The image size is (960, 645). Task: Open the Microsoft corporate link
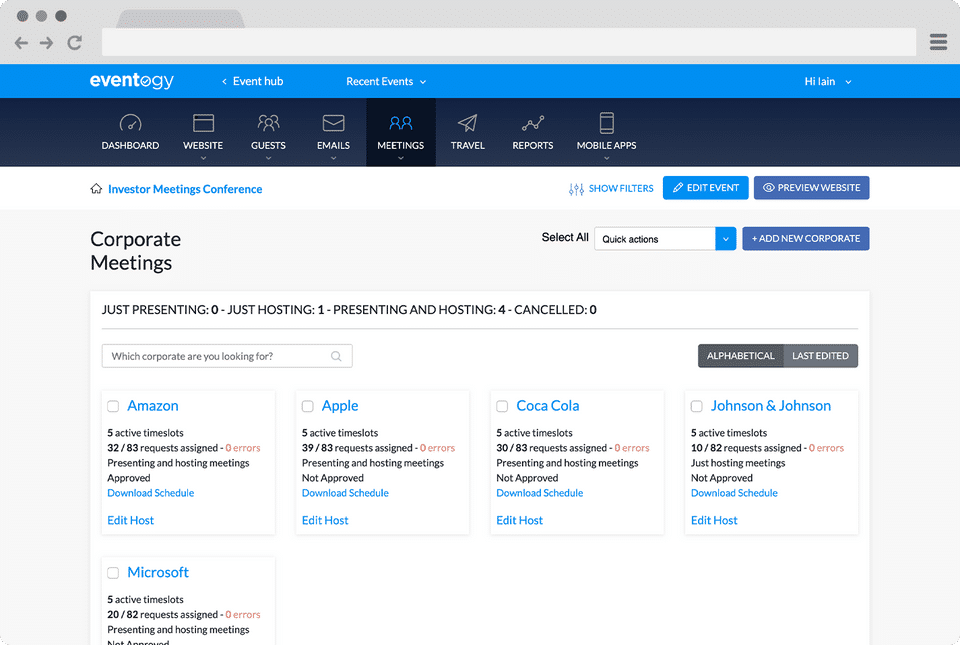(x=158, y=572)
